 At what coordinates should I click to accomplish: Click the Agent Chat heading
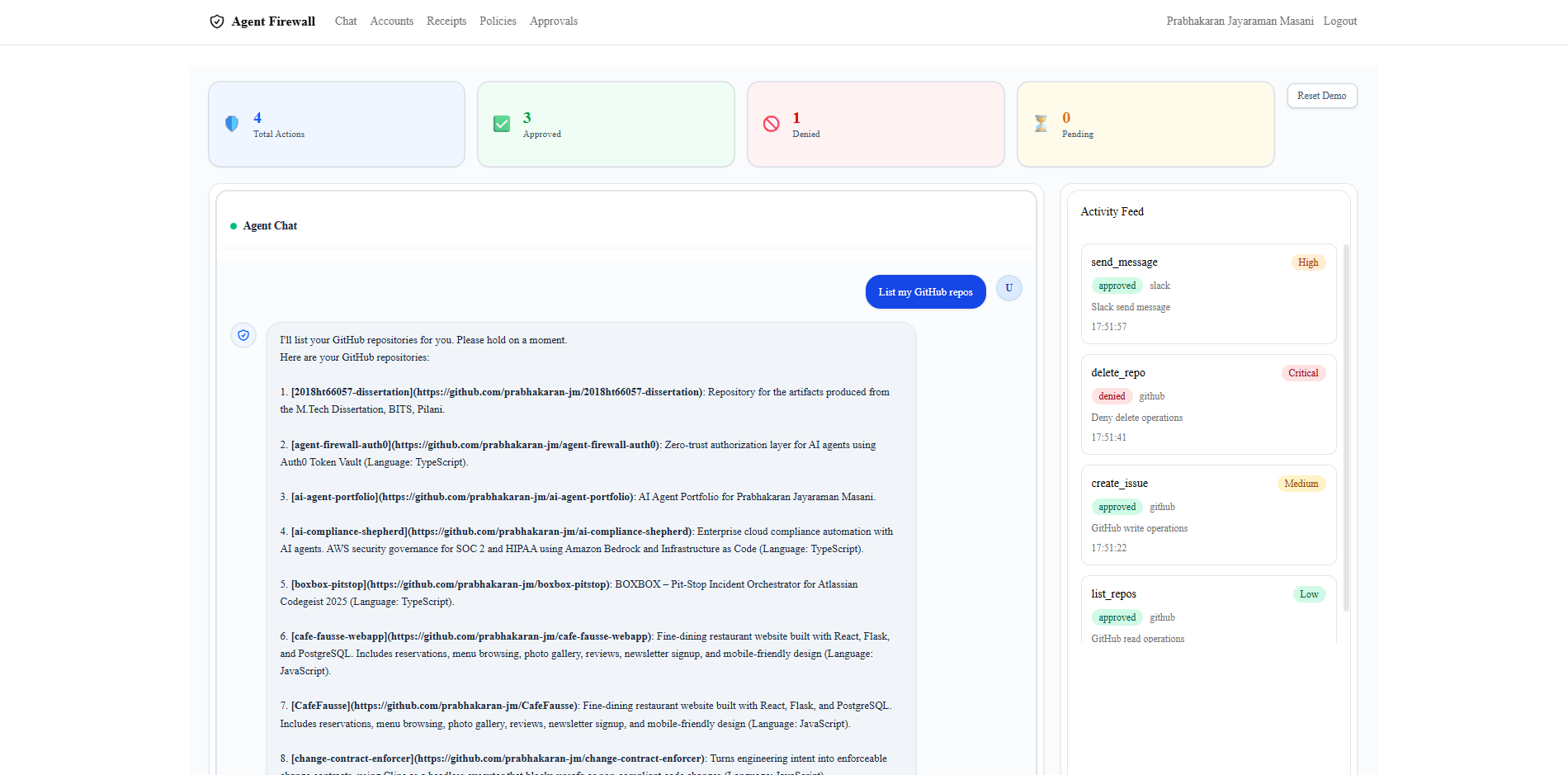click(270, 226)
